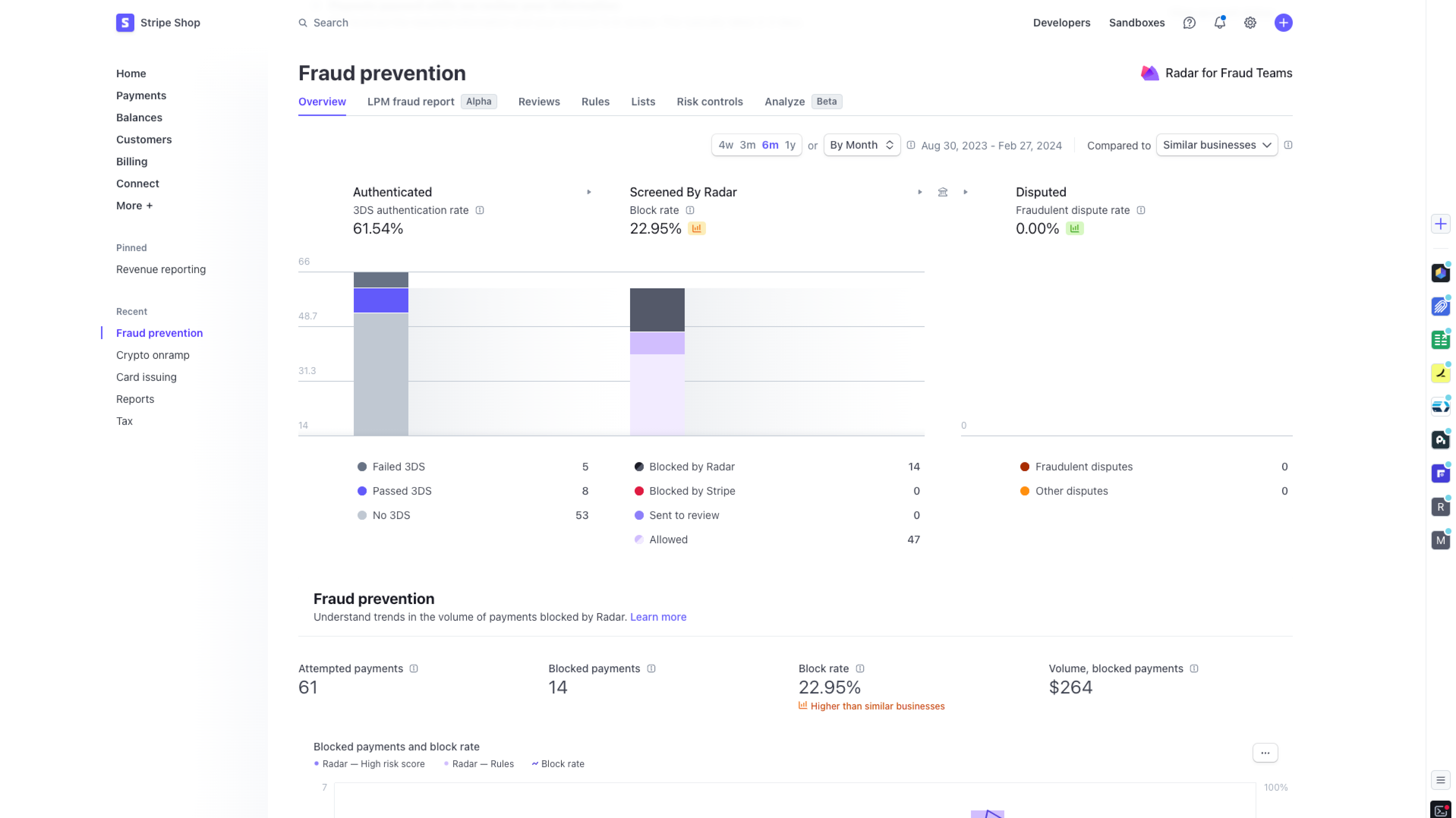Expand More + in the sidebar
1456x818 pixels.
tap(135, 205)
